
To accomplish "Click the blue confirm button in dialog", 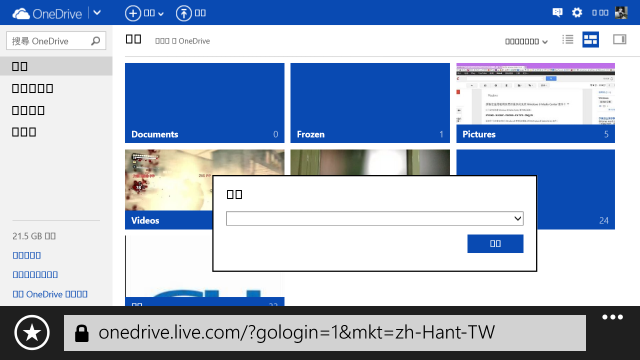I will (495, 244).
